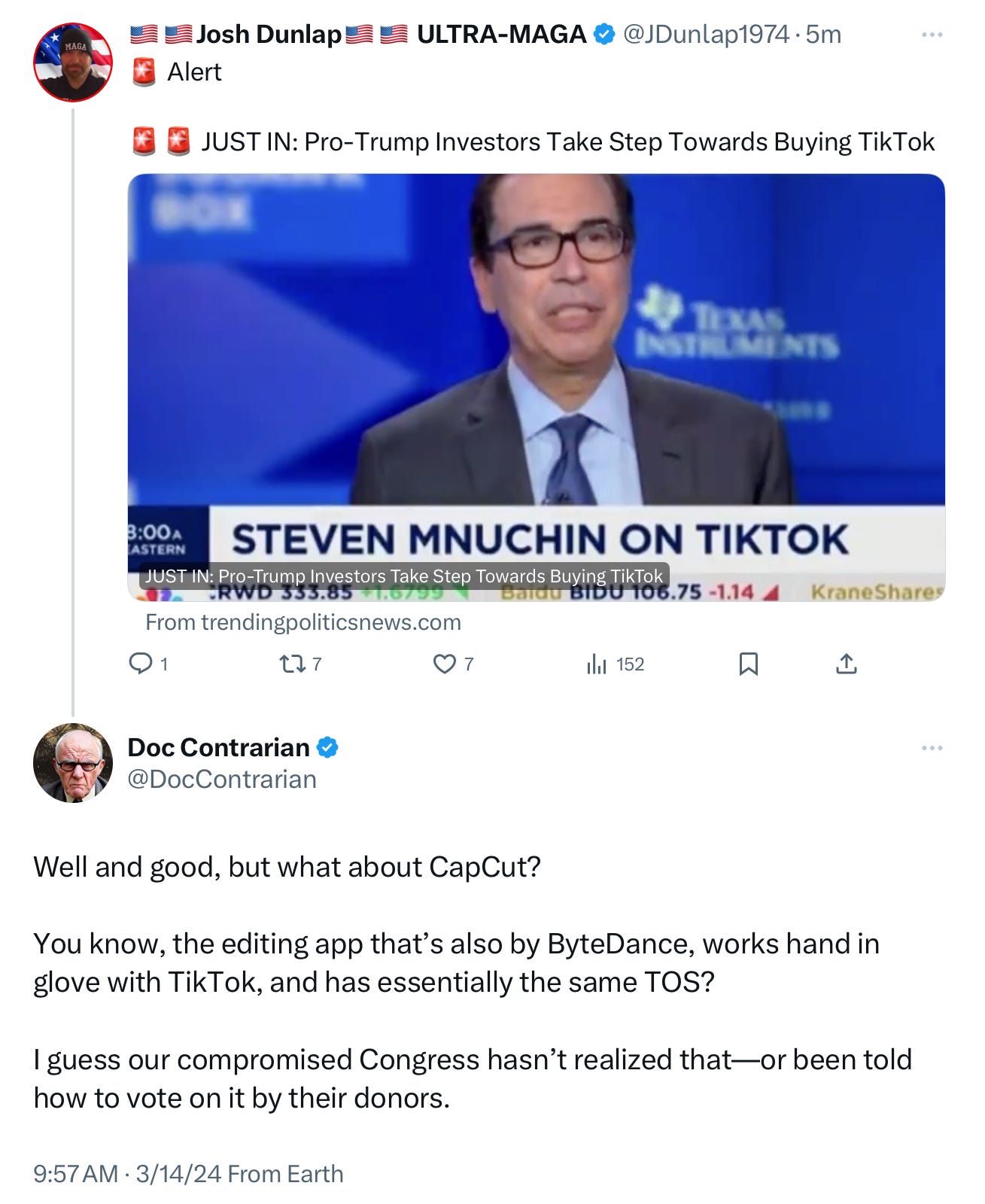
Task: Open the @JDunlap1974 handle
Action: point(706,35)
